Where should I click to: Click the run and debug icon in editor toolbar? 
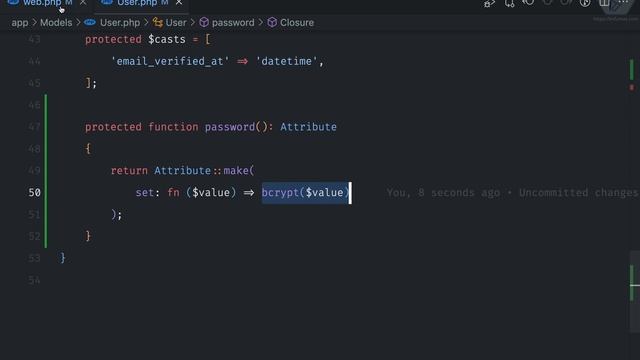point(489,4)
